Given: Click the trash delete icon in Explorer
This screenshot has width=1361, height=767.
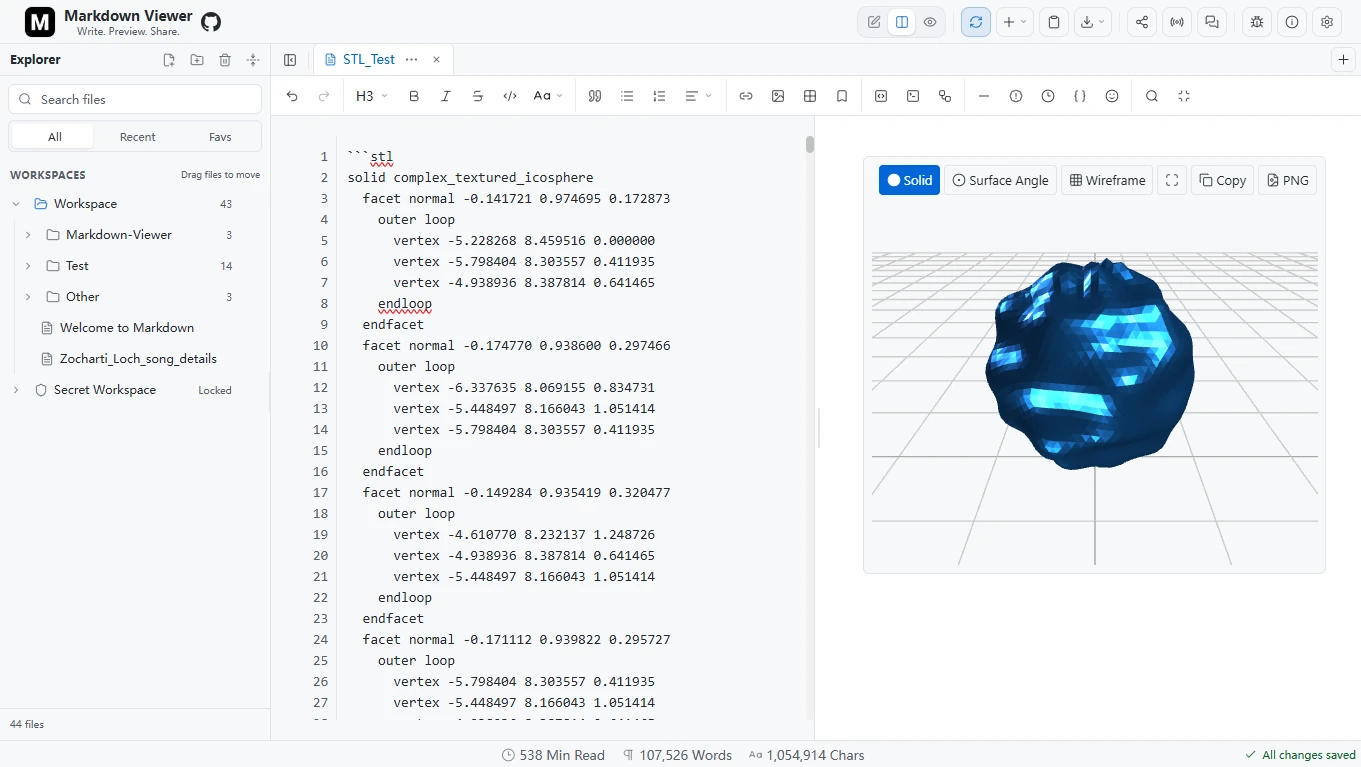Looking at the screenshot, I should [225, 60].
